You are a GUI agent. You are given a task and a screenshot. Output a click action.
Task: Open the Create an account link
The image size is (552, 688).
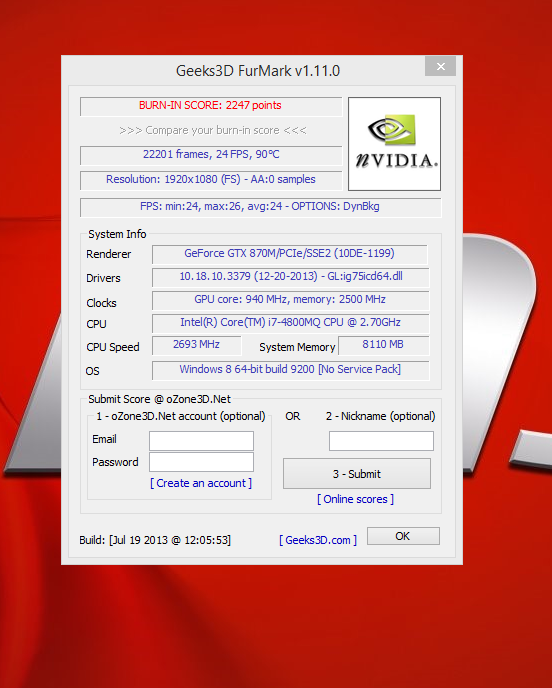click(x=201, y=483)
